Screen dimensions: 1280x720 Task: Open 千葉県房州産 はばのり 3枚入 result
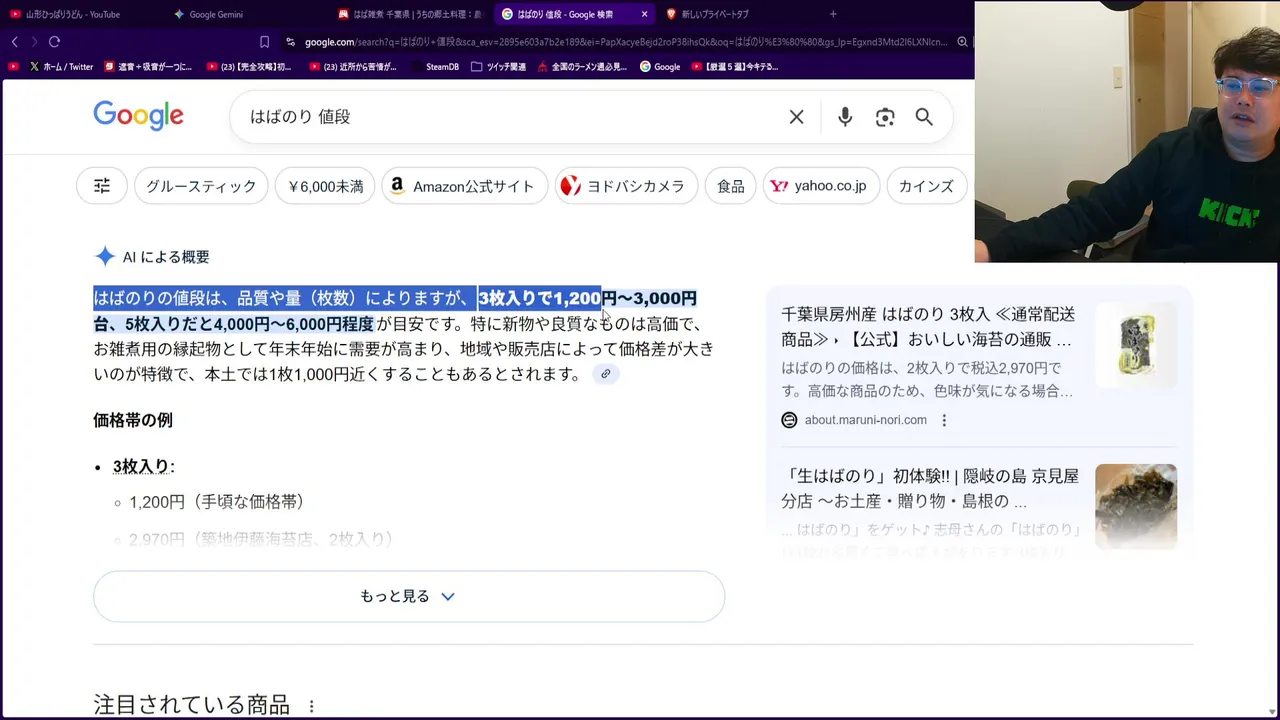pyautogui.click(x=928, y=327)
